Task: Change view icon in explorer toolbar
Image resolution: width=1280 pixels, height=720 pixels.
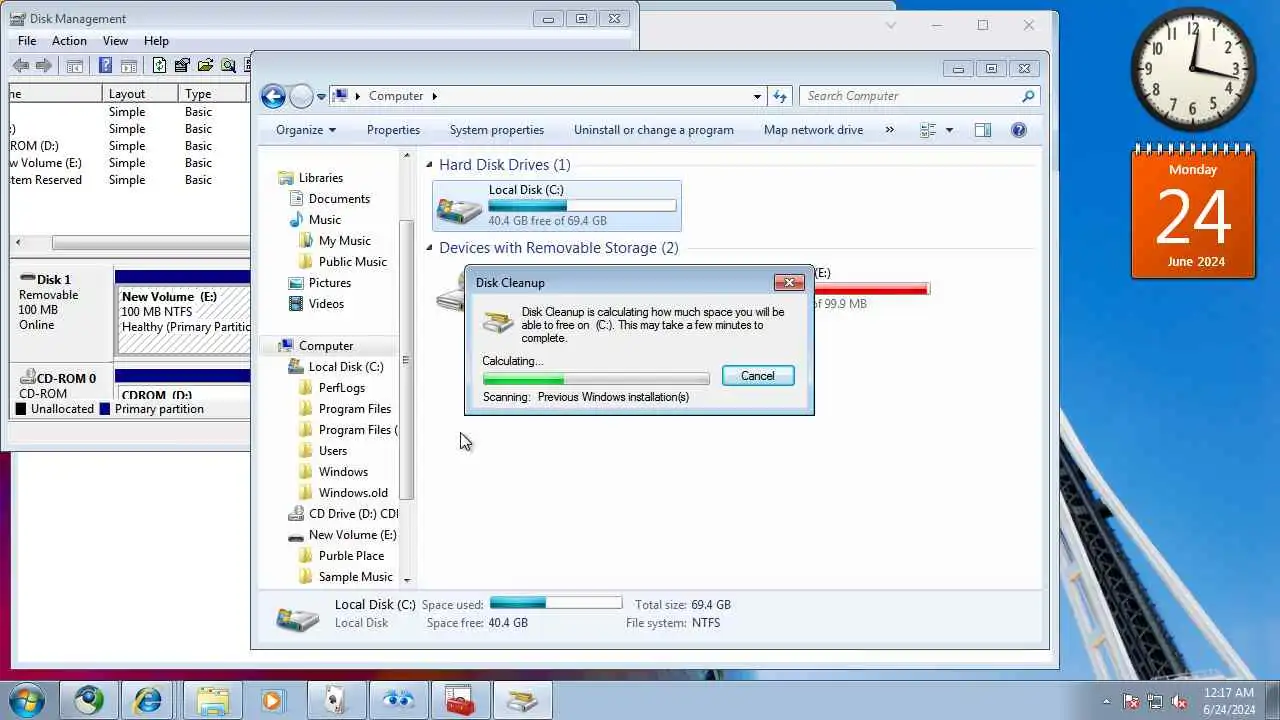Action: (x=928, y=130)
